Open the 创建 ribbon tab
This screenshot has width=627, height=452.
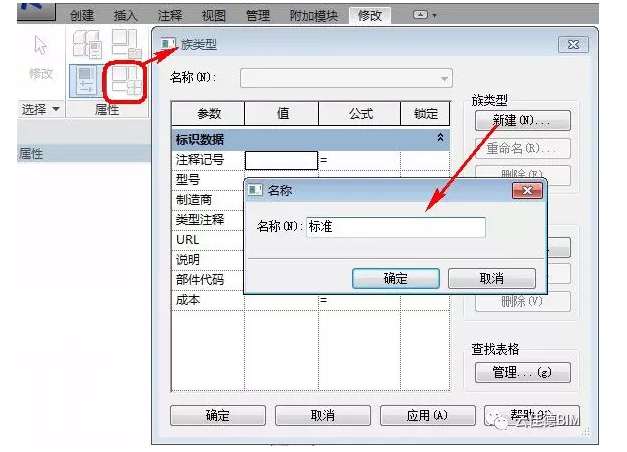pyautogui.click(x=82, y=16)
